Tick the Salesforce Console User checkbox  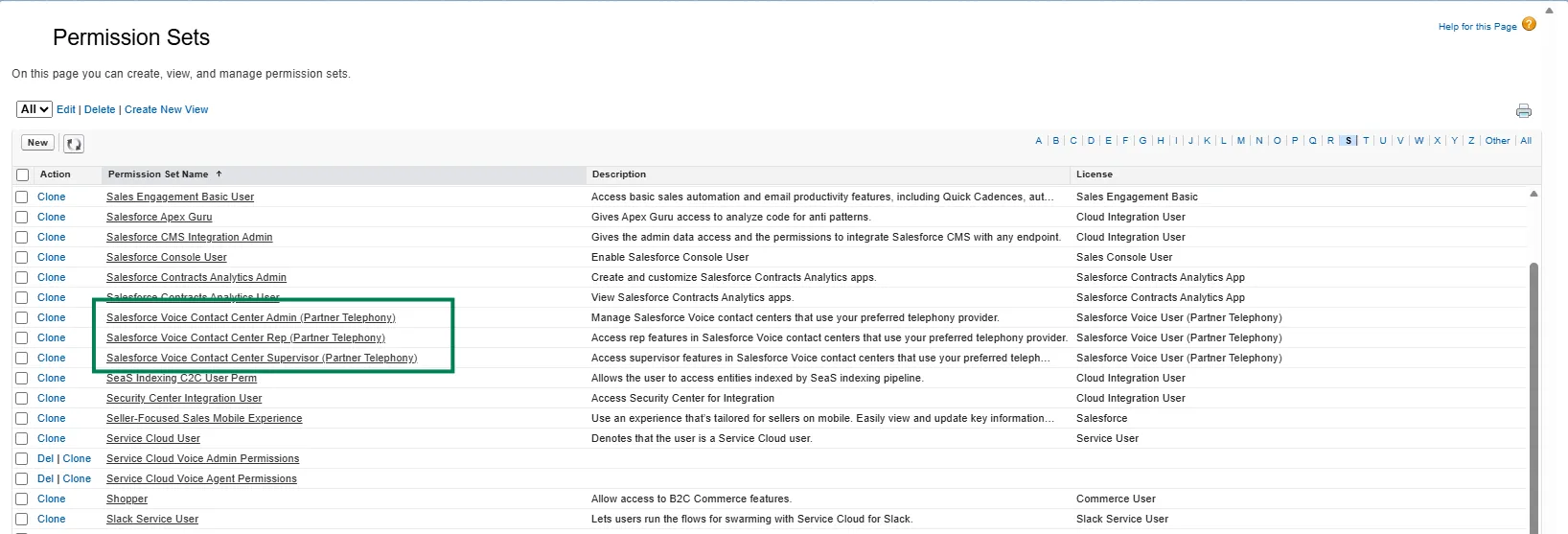point(22,257)
